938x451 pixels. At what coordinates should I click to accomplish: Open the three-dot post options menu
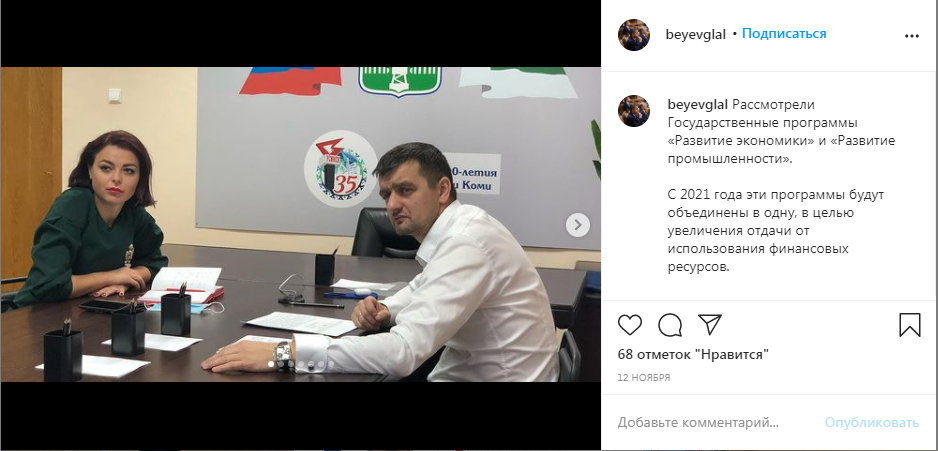911,36
